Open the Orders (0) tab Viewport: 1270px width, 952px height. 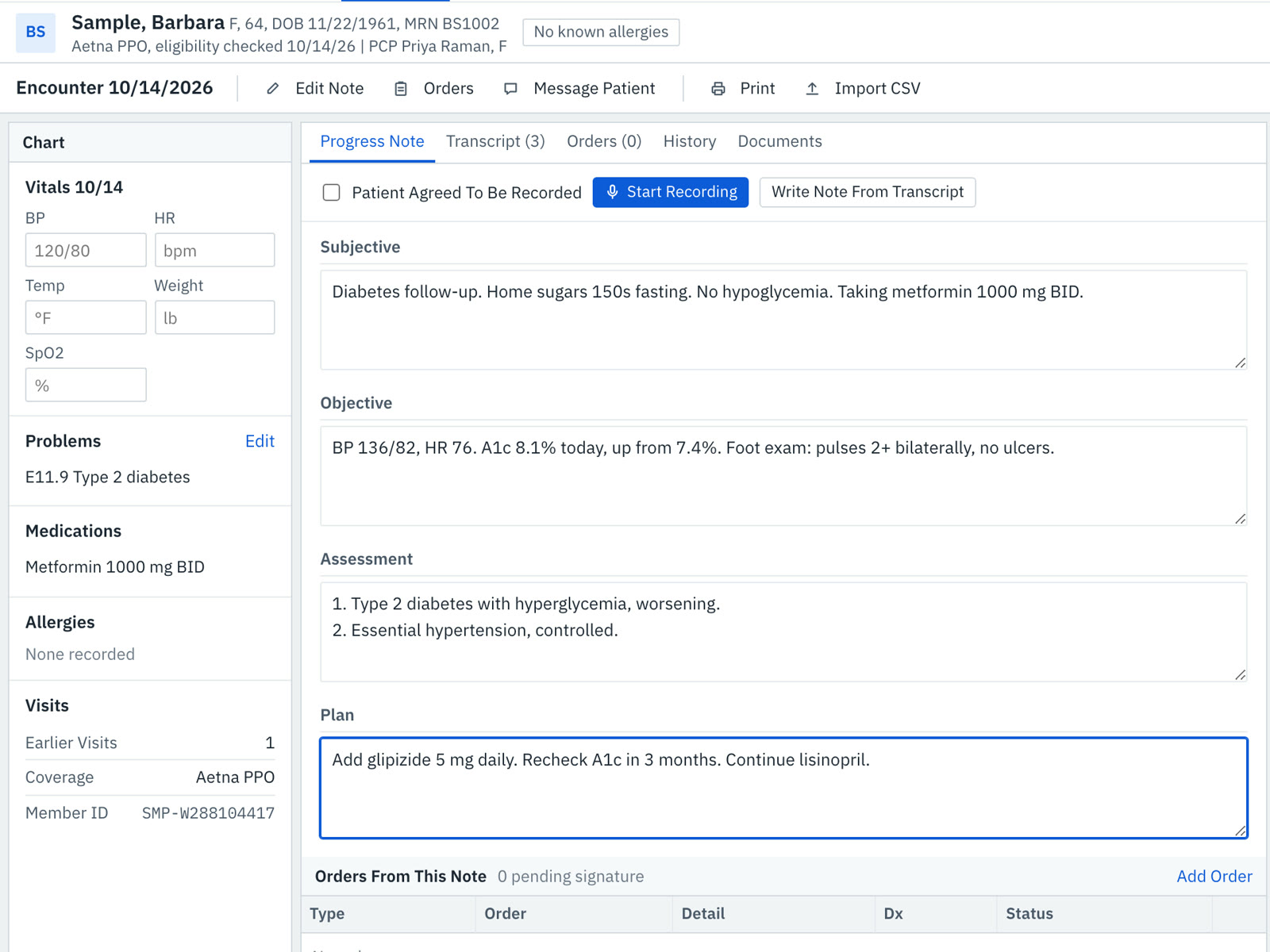pos(604,141)
